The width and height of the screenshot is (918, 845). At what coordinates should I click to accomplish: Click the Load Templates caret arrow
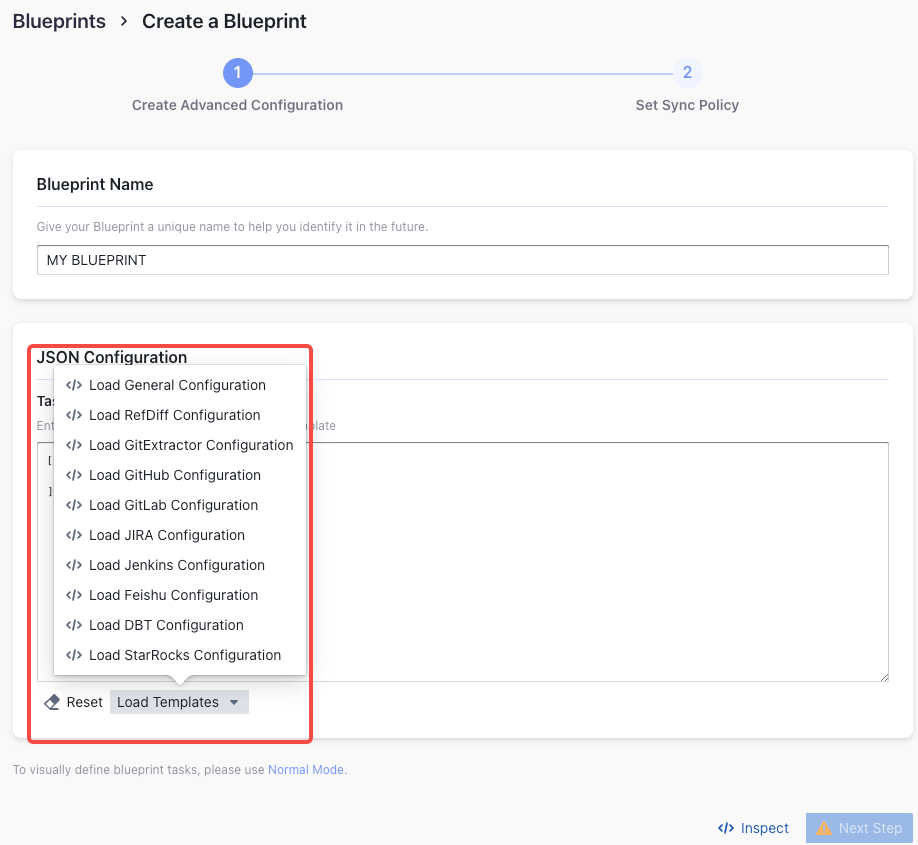click(234, 702)
